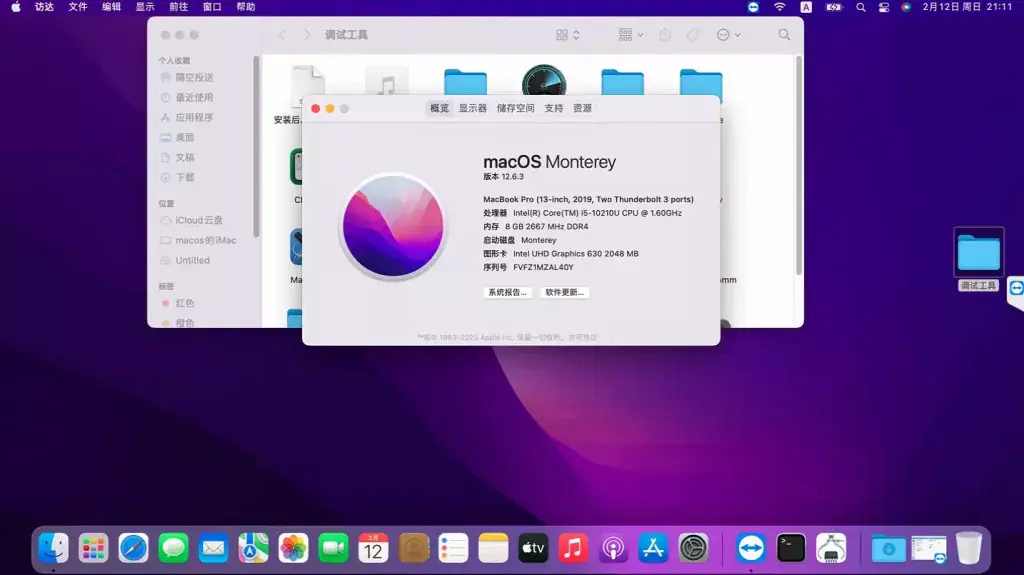1024x575 pixels.
Task: Click the Wi-Fi status icon
Action: click(780, 7)
